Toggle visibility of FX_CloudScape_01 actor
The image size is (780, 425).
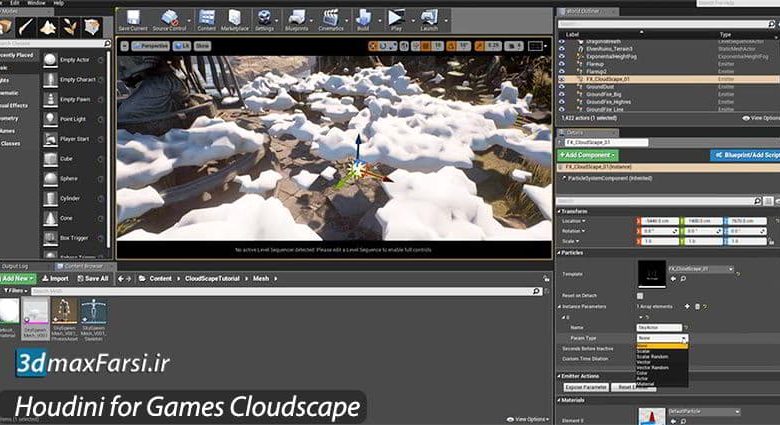click(562, 79)
